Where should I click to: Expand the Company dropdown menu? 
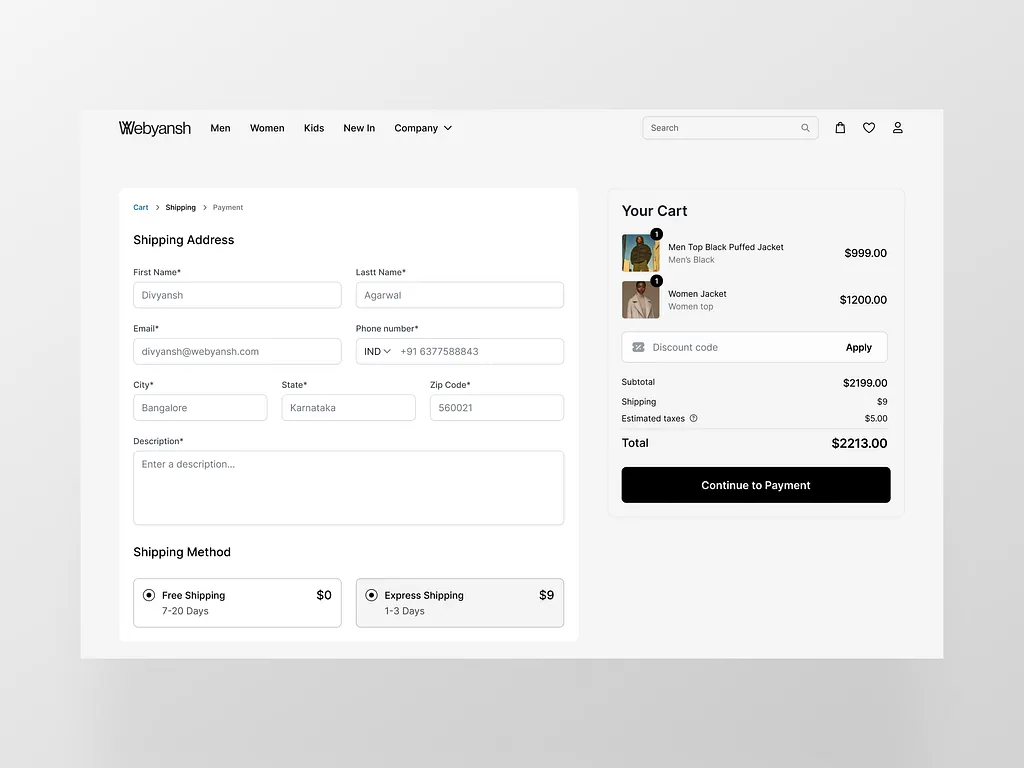point(423,128)
